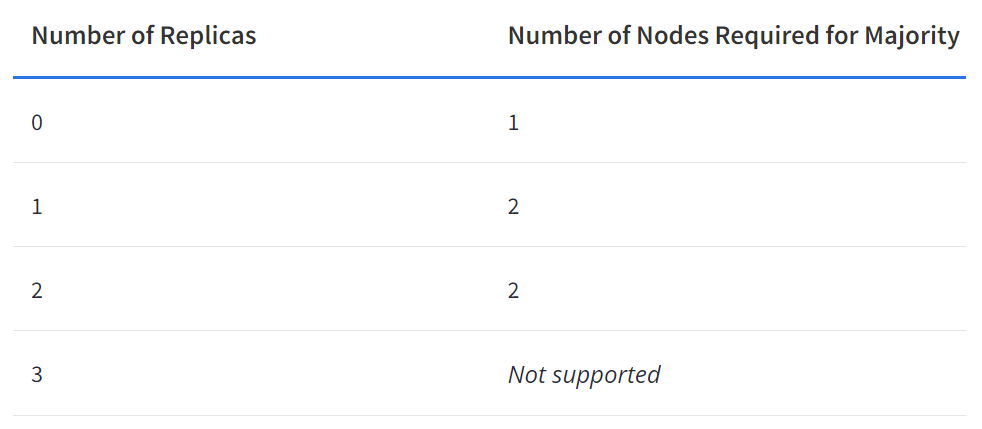The width and height of the screenshot is (982, 429).
Task: Select the majority value 2 in the 1-replica row
Action: click(x=513, y=207)
